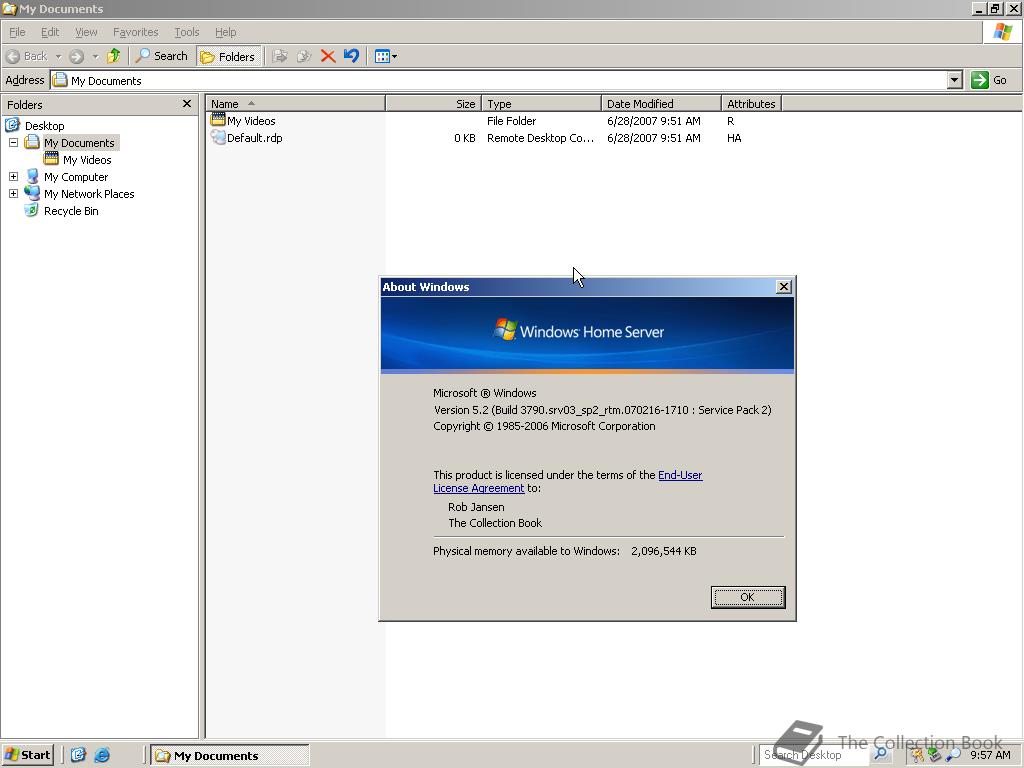Click the red Delete icon
Viewport: 1024px width, 768px height.
pos(328,56)
